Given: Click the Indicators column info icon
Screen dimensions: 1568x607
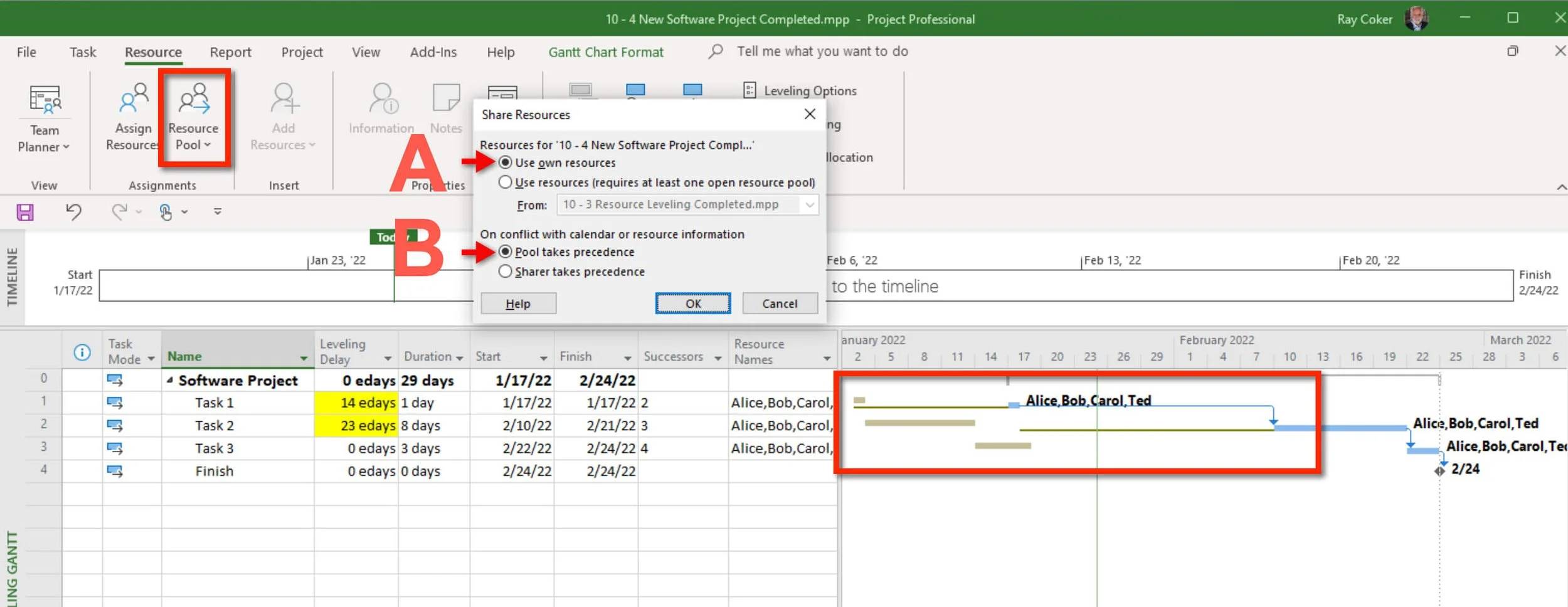Looking at the screenshot, I should (x=82, y=352).
